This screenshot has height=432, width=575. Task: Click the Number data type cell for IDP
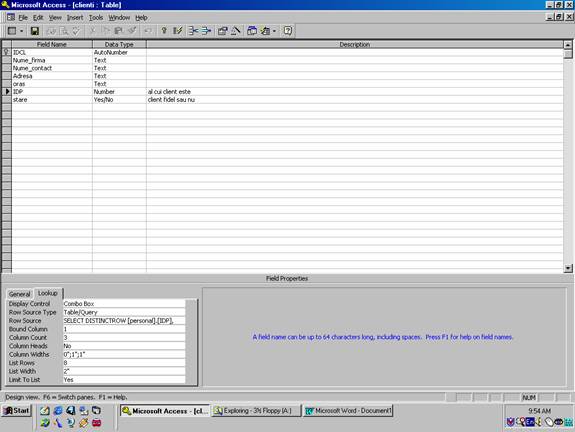[119, 92]
